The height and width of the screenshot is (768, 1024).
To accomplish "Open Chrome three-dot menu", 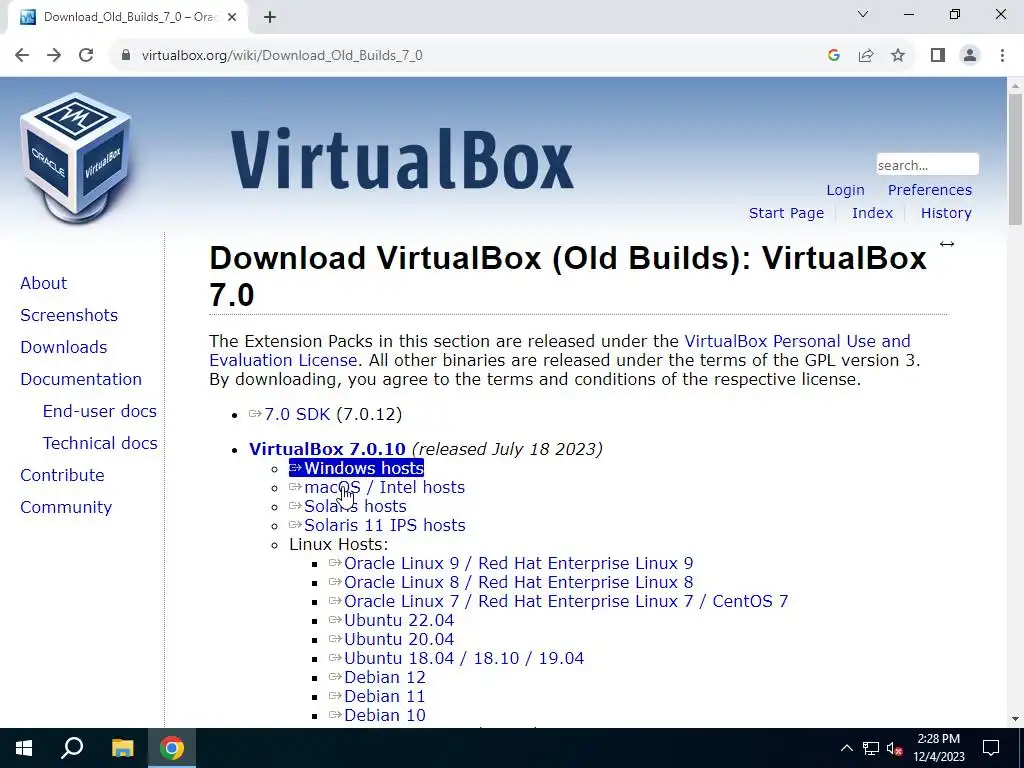I will click(1002, 56).
